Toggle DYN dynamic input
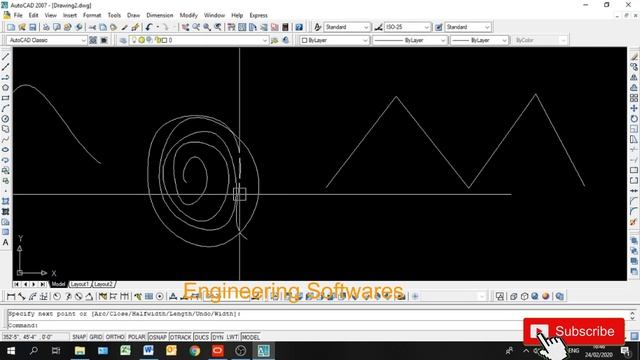The height and width of the screenshot is (360, 640). tap(218, 337)
